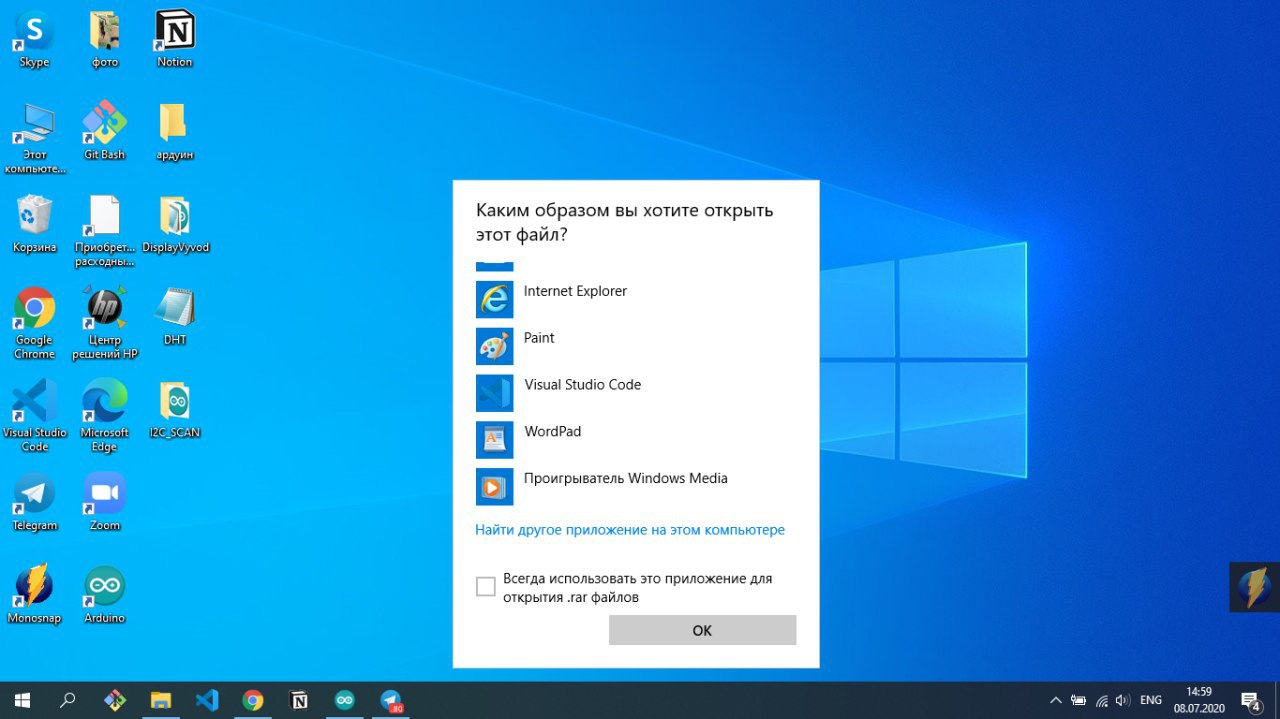Launch Telegram from the desktop

(34, 500)
